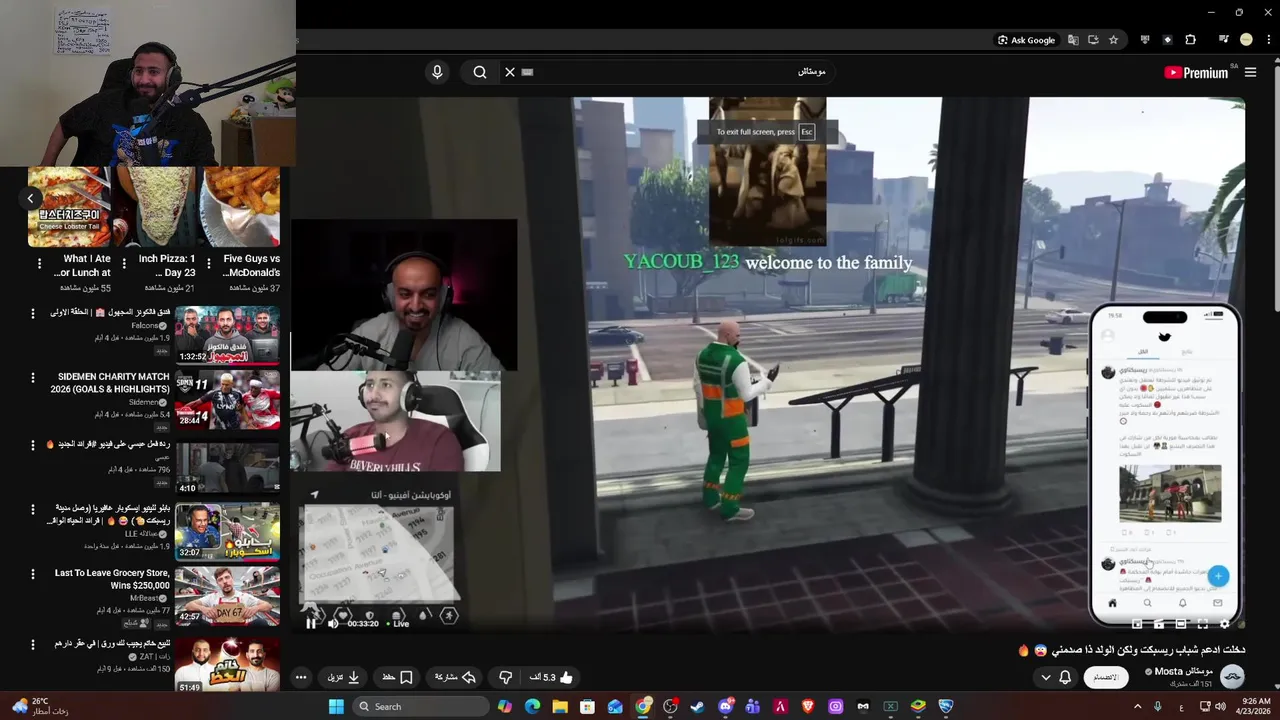Open the taskbar volume icon

[x=1220, y=706]
